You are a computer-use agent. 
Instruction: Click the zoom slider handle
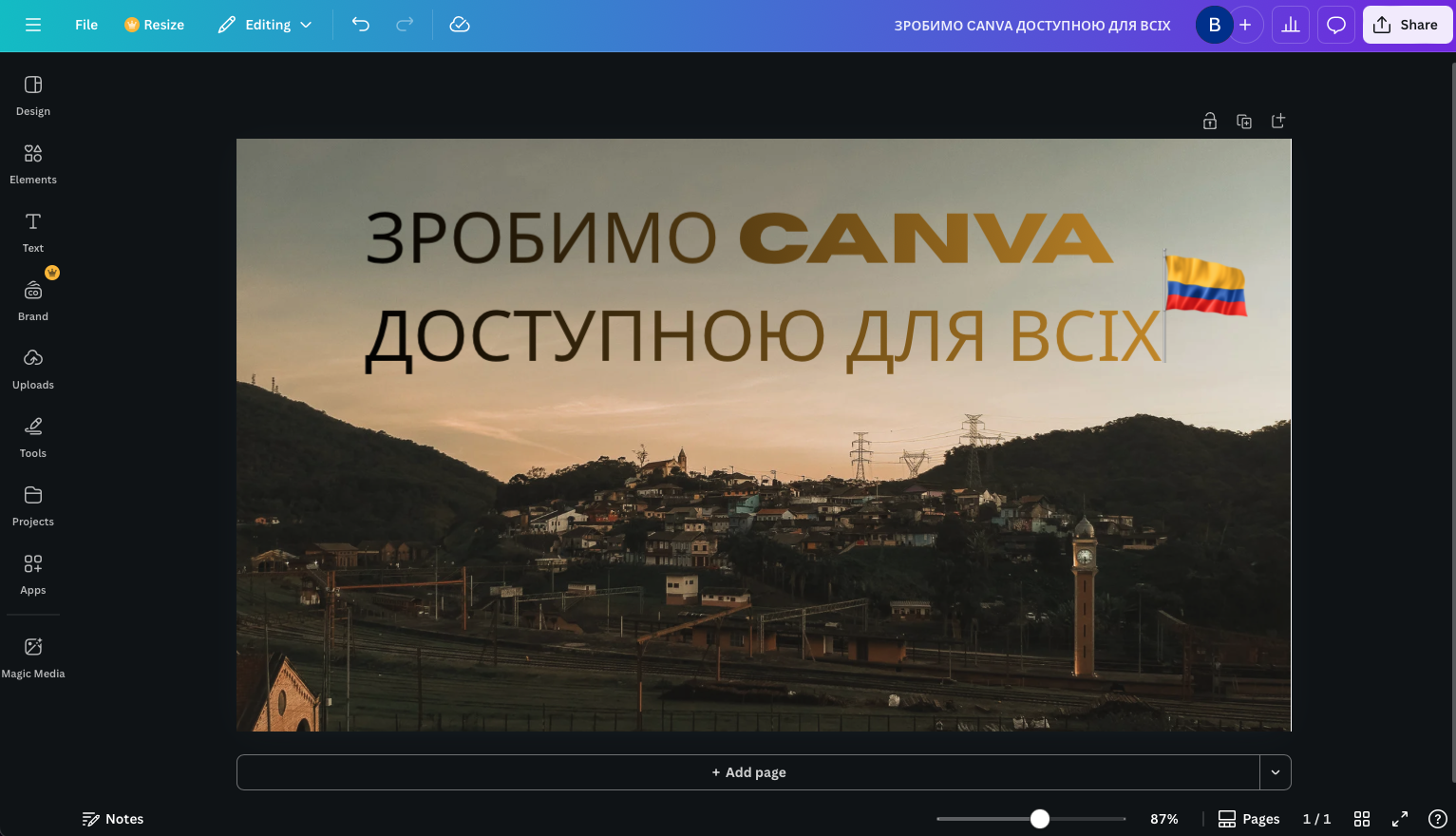pyautogui.click(x=1040, y=819)
